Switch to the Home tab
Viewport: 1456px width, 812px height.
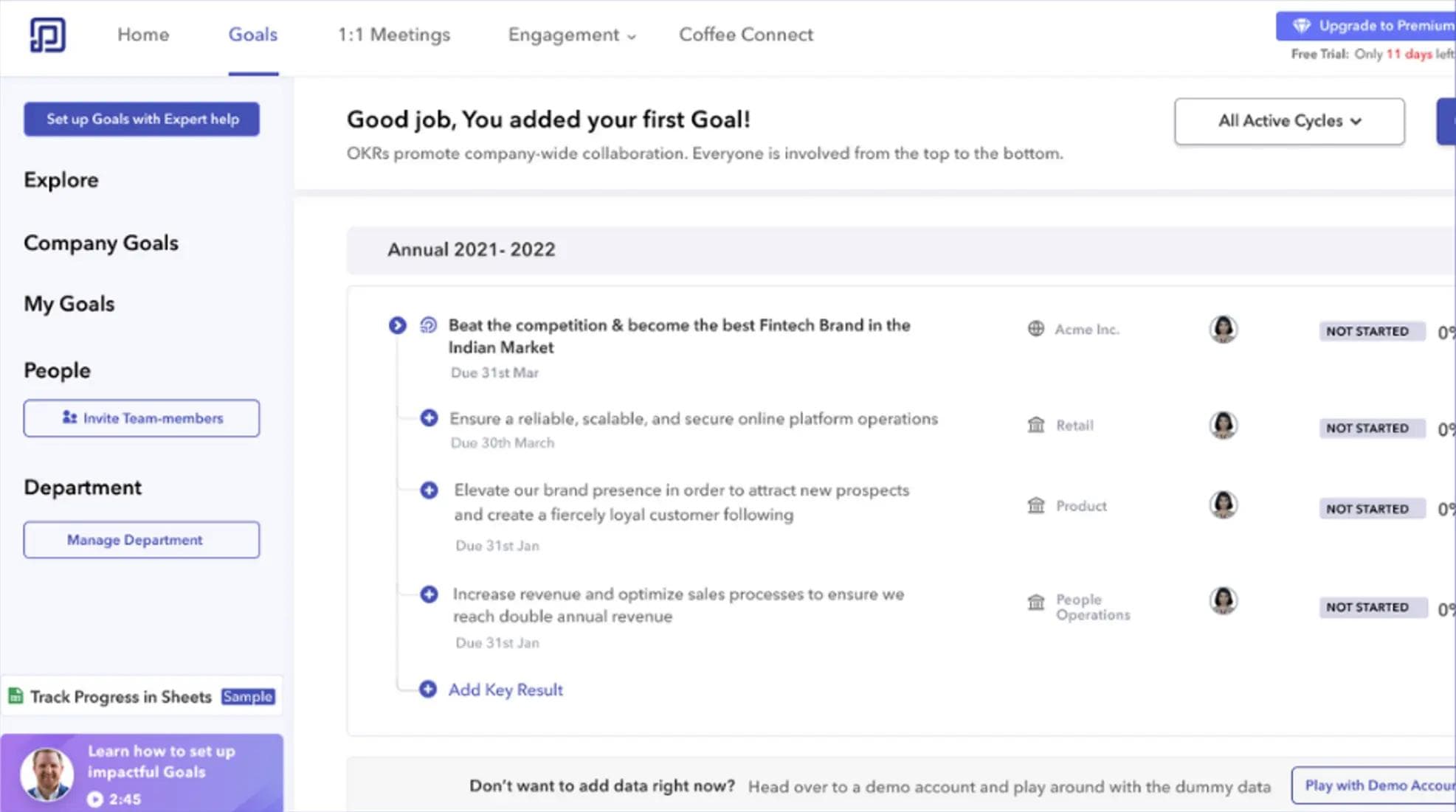tap(143, 35)
